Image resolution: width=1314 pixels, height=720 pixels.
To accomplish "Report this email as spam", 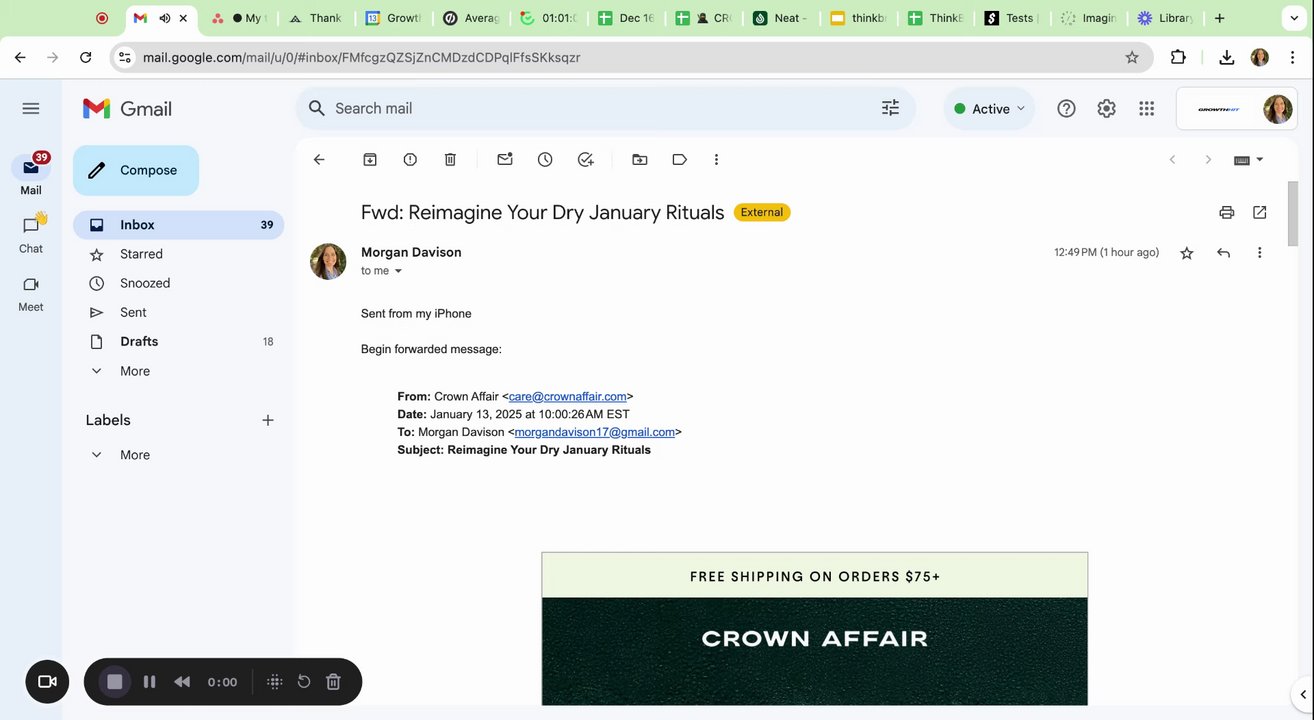I will [410, 159].
